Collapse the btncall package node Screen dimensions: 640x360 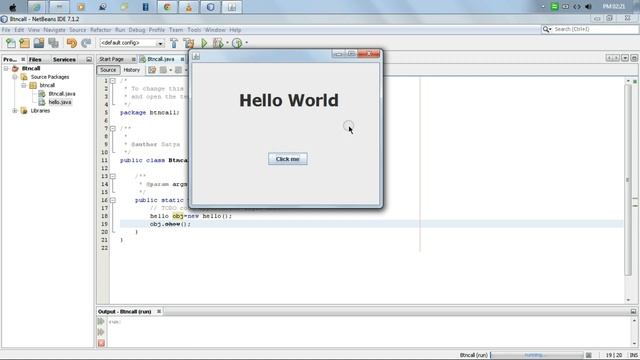tap(24, 86)
